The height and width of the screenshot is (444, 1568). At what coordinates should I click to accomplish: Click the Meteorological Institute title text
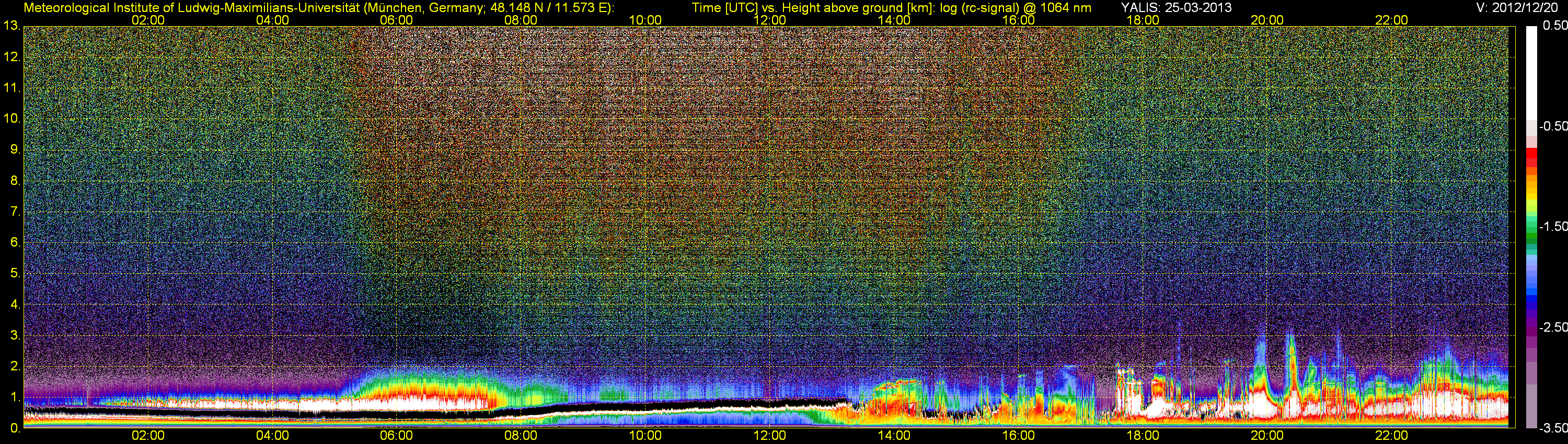coord(318,8)
